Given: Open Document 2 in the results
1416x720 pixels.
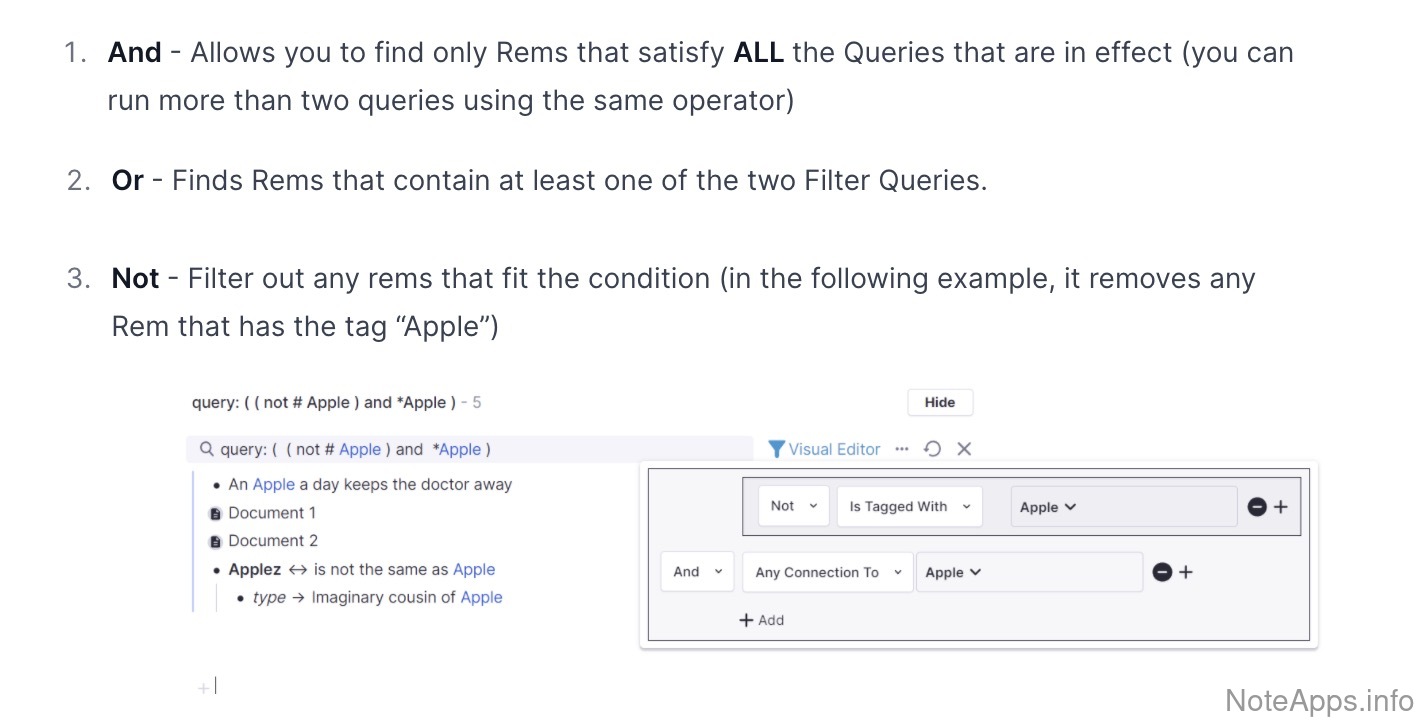Looking at the screenshot, I should pyautogui.click(x=272, y=541).
